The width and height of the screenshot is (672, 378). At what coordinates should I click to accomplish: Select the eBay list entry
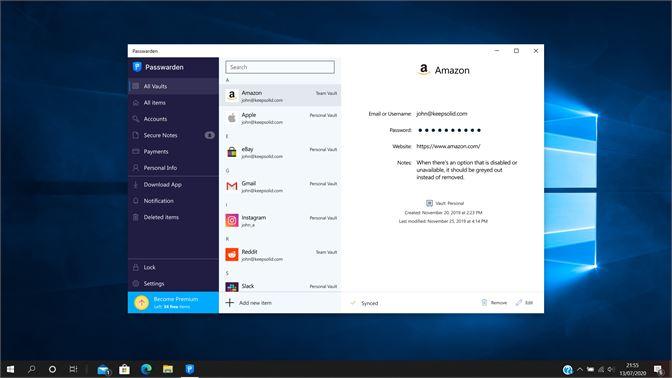(281, 152)
